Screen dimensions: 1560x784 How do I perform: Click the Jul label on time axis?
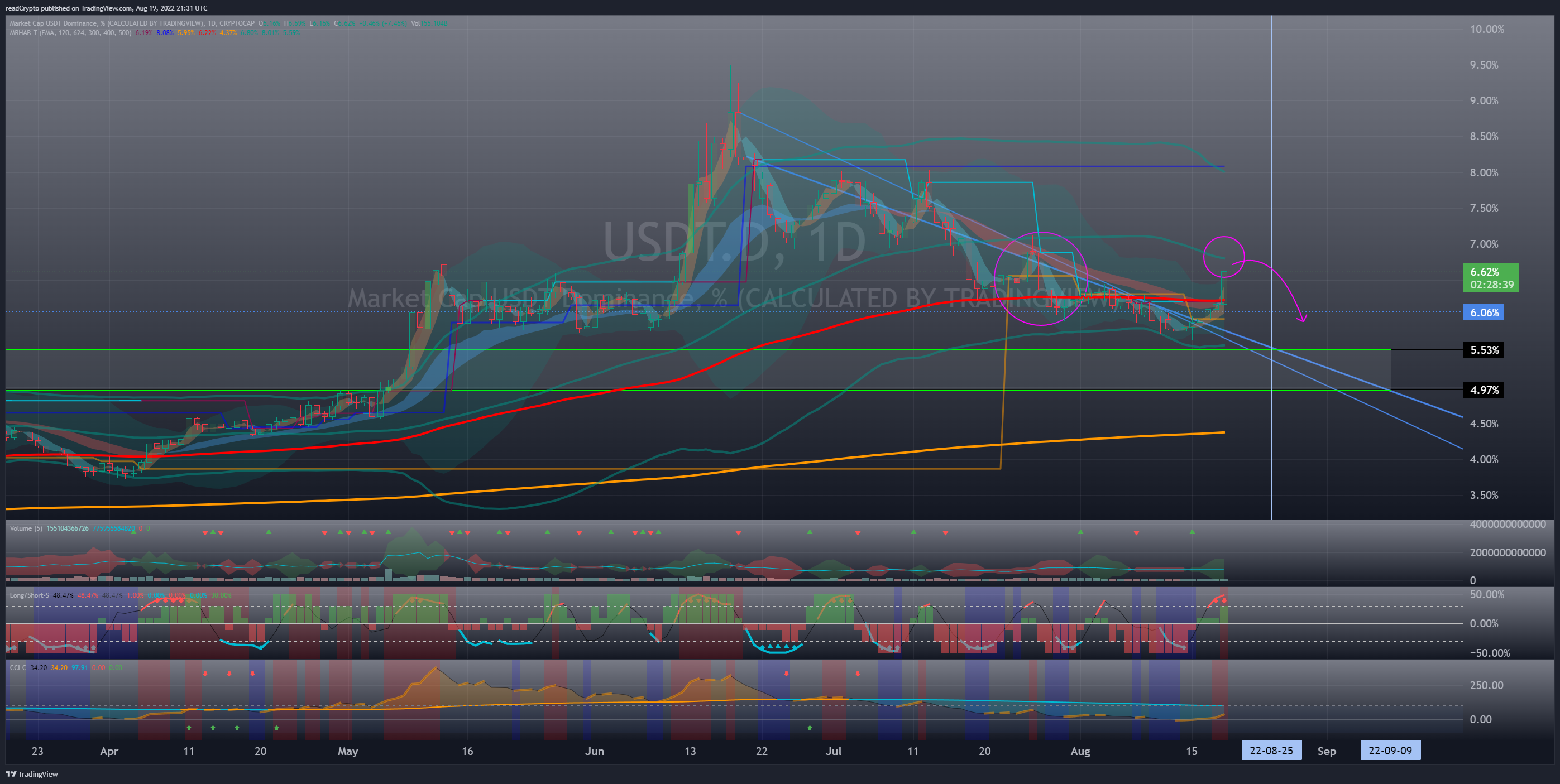(x=833, y=751)
